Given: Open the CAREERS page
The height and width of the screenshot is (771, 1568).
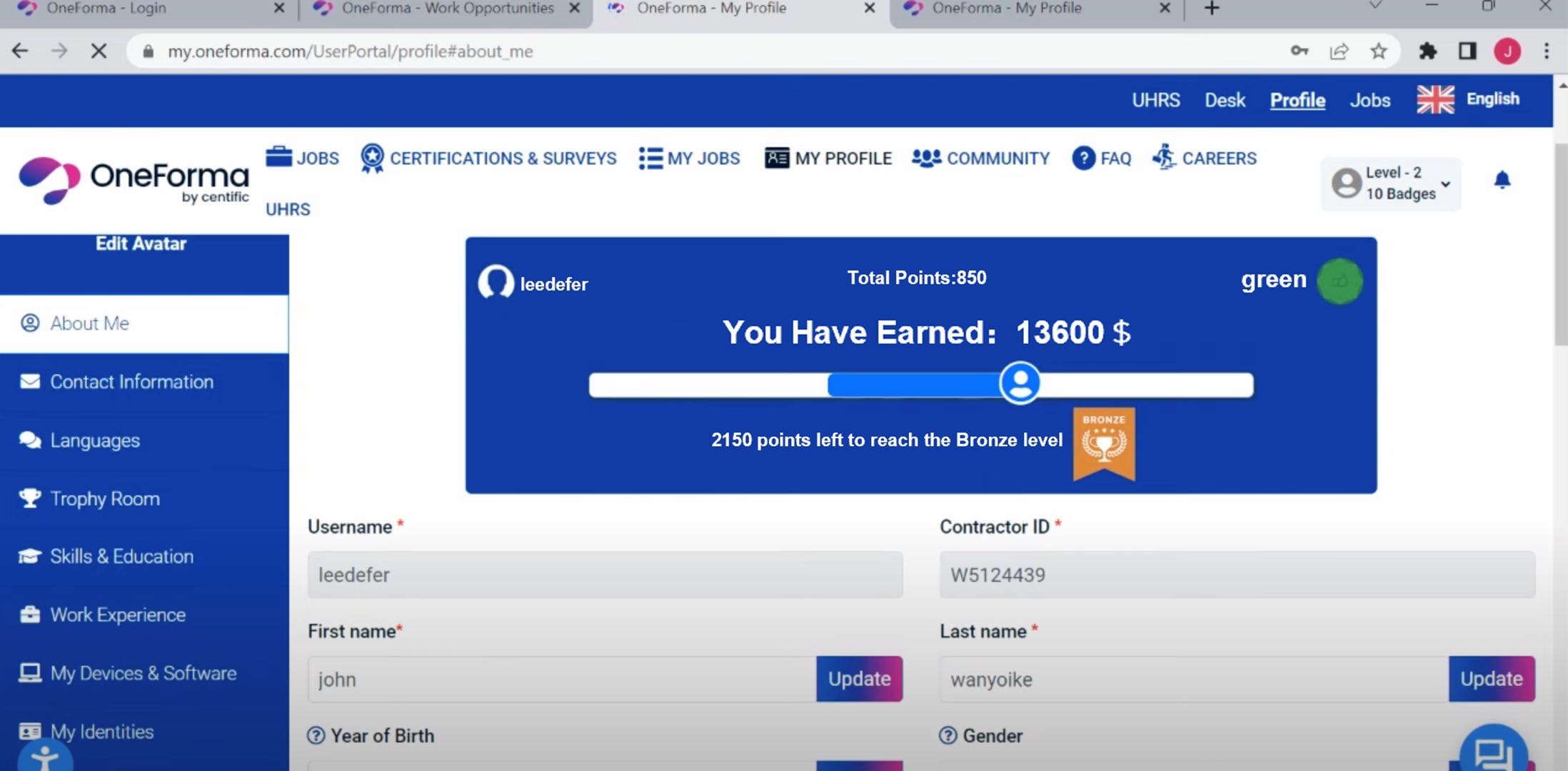Looking at the screenshot, I should coord(1205,157).
